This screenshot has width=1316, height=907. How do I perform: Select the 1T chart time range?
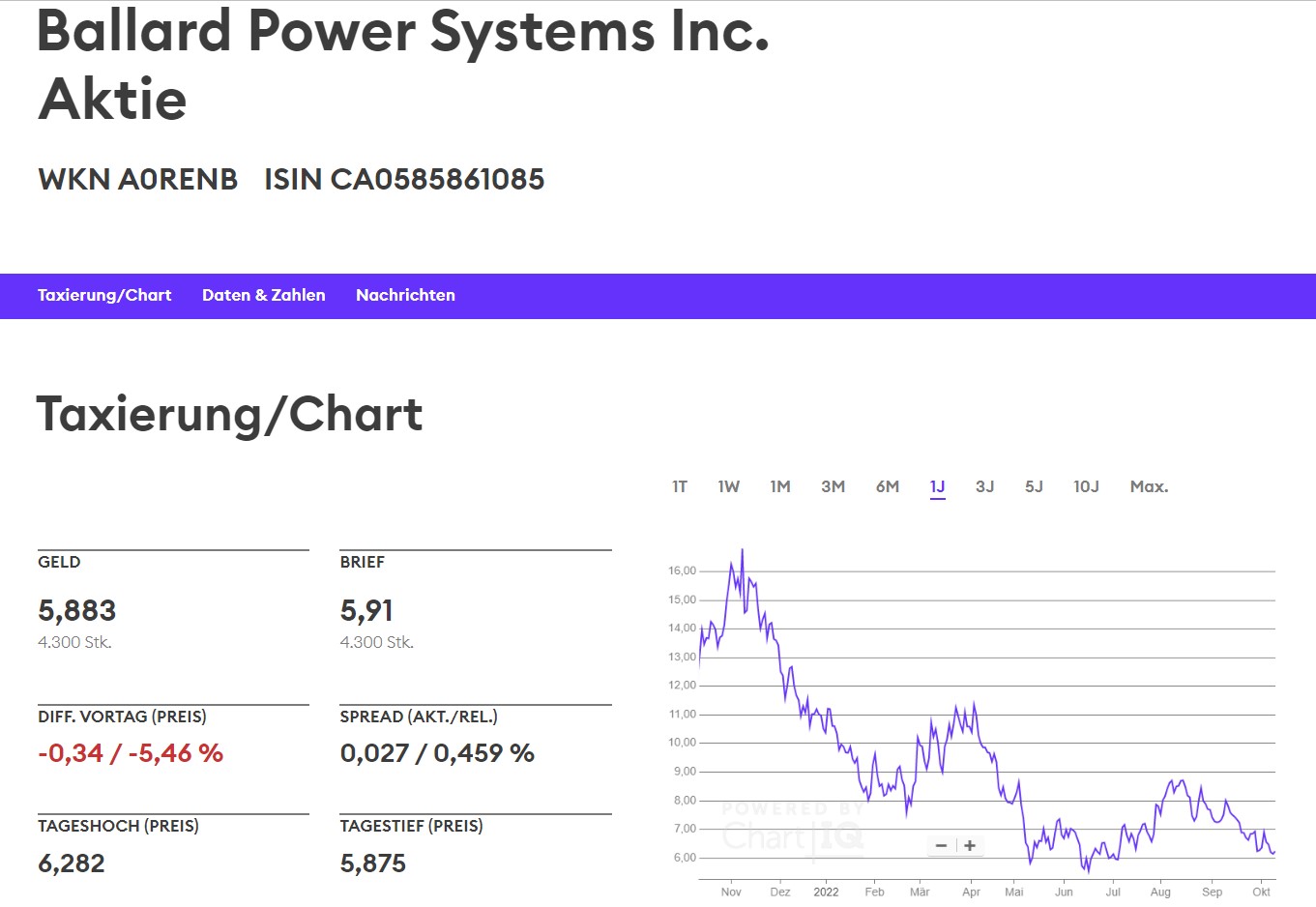[x=680, y=487]
